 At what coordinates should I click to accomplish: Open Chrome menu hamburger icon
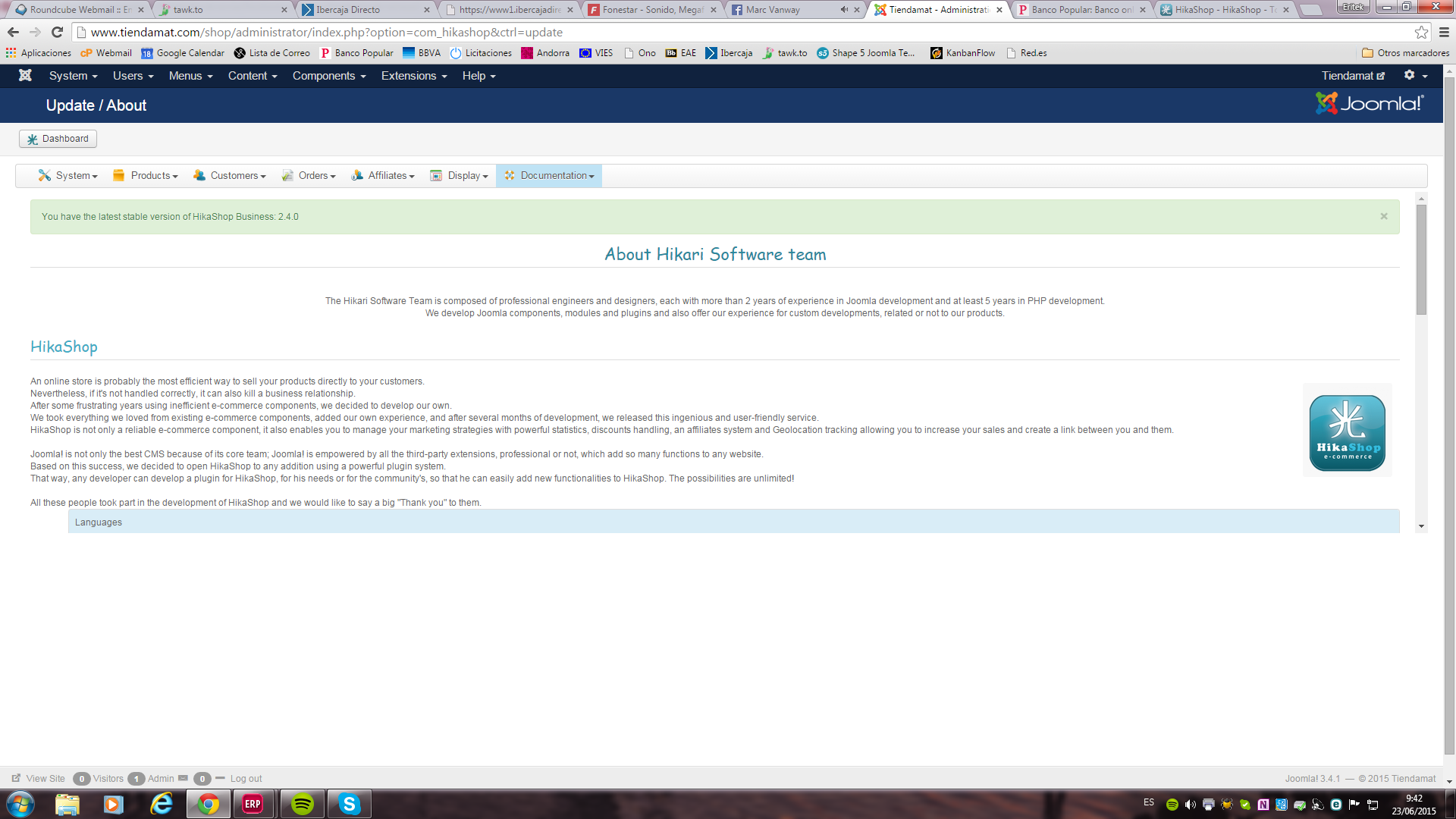point(1444,32)
